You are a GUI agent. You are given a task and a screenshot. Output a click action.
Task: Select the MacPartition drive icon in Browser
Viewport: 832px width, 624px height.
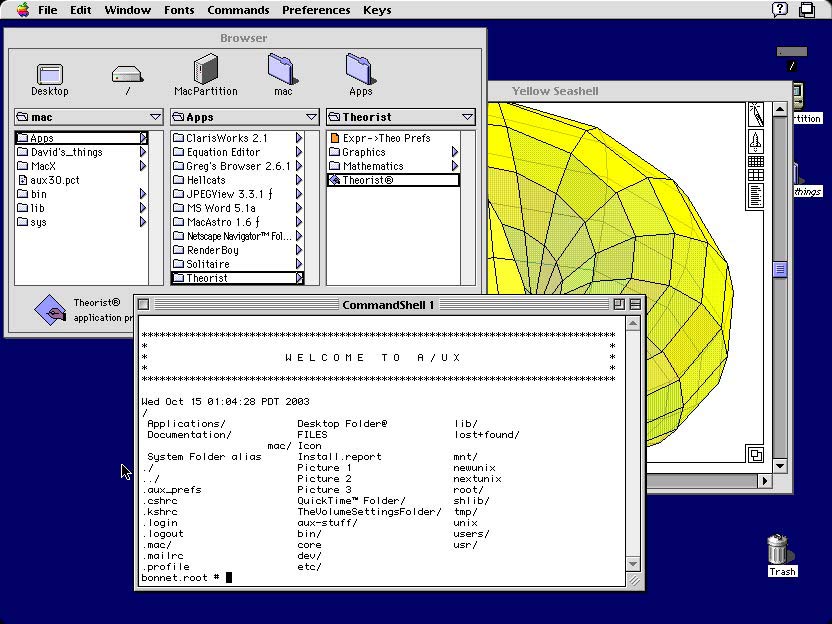point(206,69)
